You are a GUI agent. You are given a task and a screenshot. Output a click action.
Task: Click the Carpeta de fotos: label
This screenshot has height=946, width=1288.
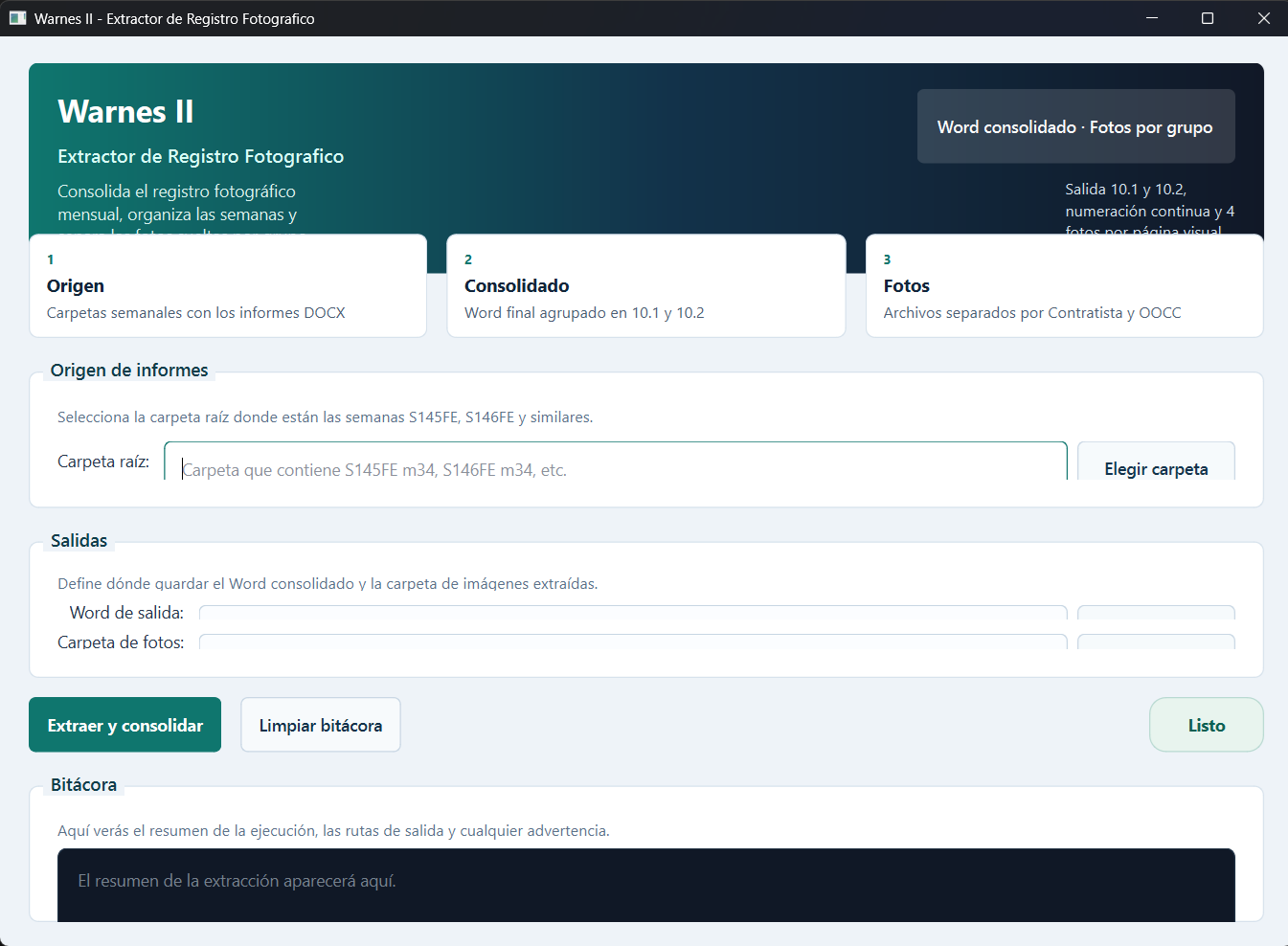pos(121,642)
